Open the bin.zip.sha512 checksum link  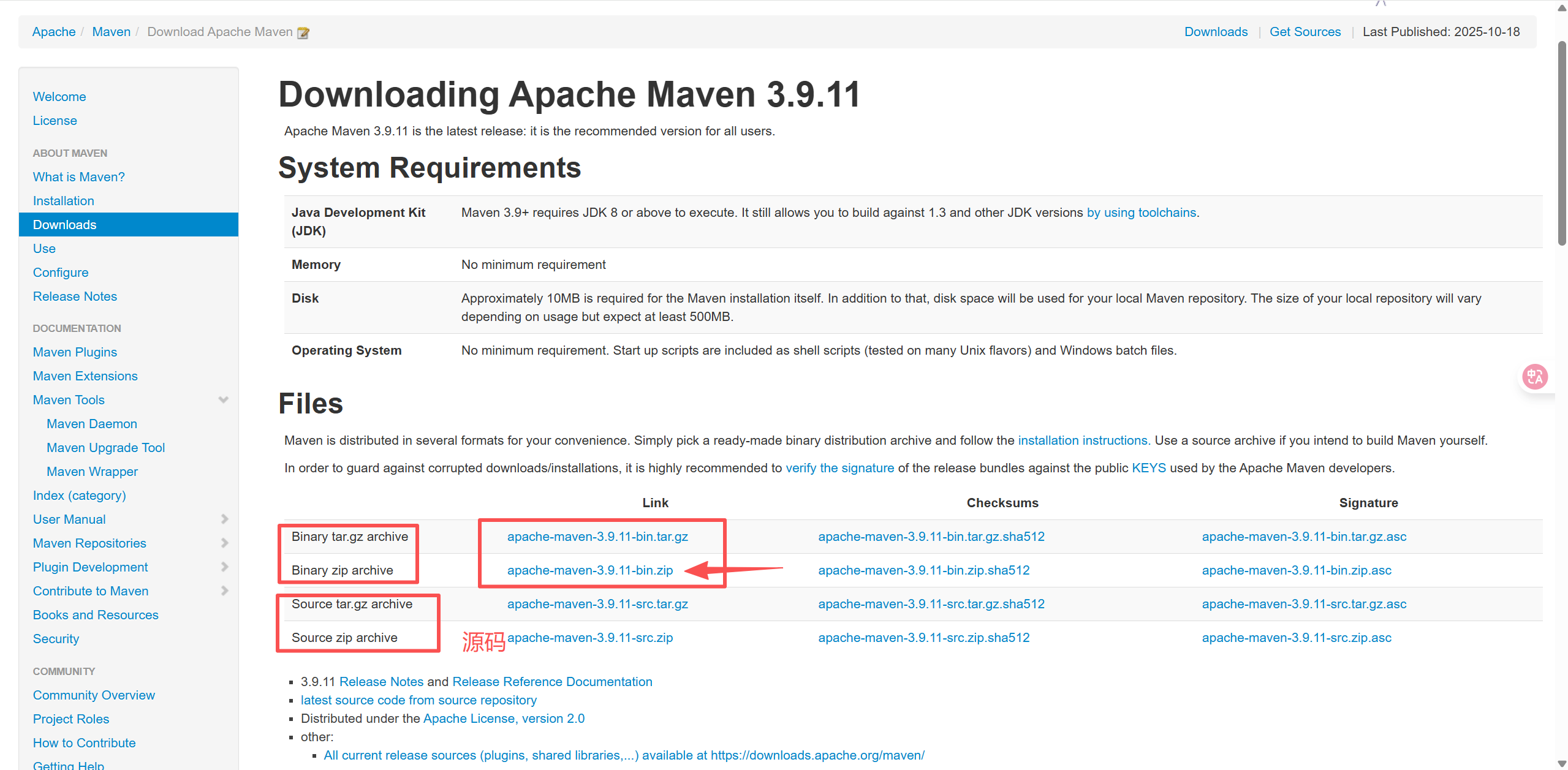[923, 570]
